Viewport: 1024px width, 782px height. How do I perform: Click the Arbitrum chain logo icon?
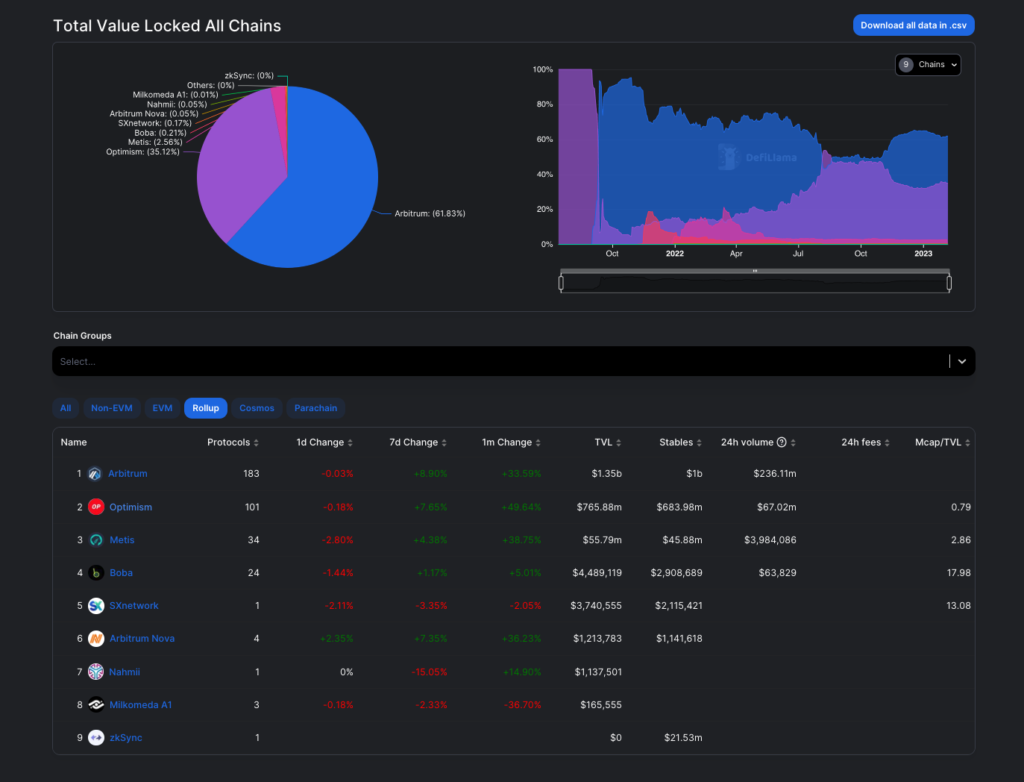pyautogui.click(x=95, y=474)
